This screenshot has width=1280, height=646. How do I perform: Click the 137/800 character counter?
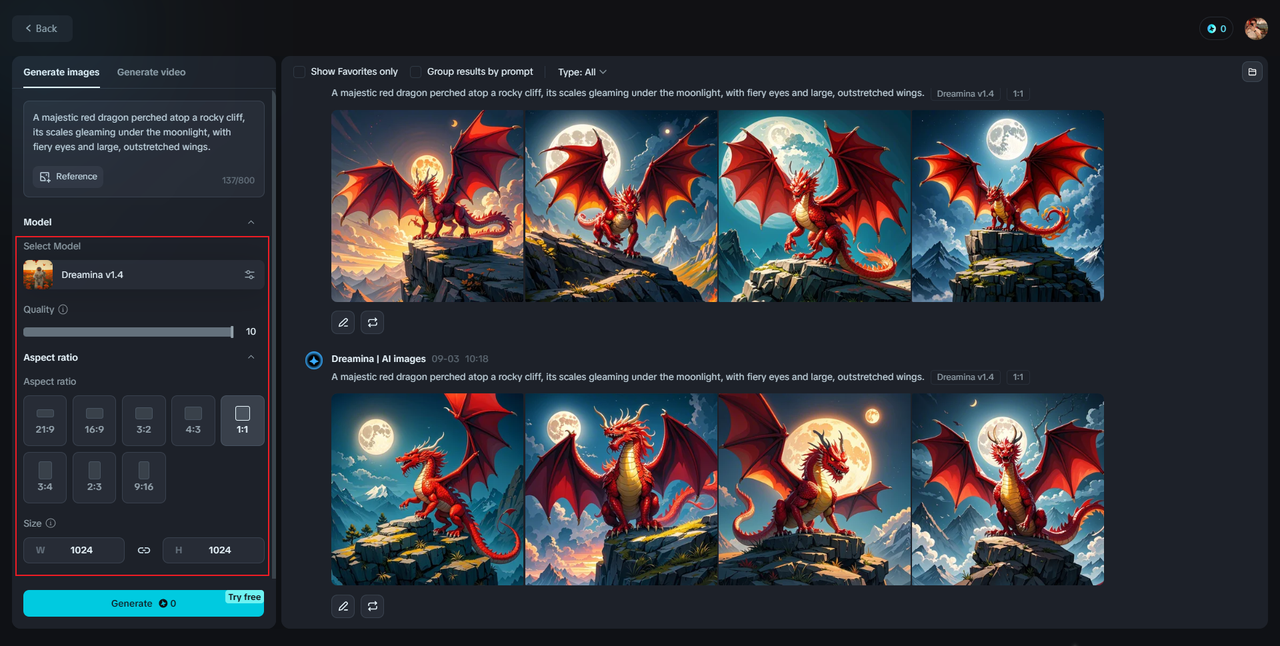click(238, 181)
